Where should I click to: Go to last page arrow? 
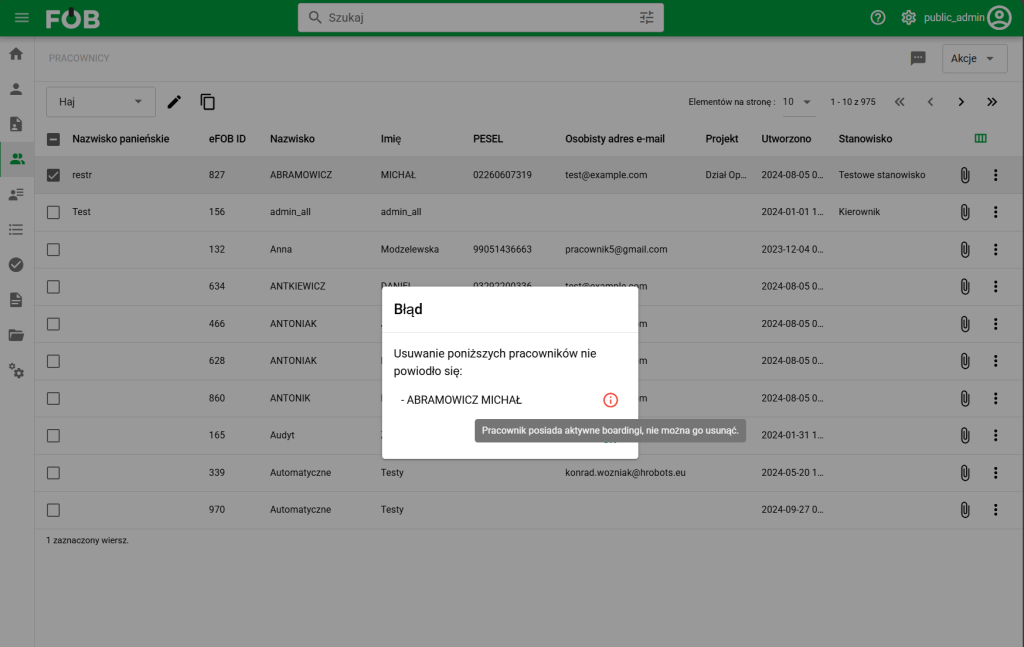(x=991, y=102)
